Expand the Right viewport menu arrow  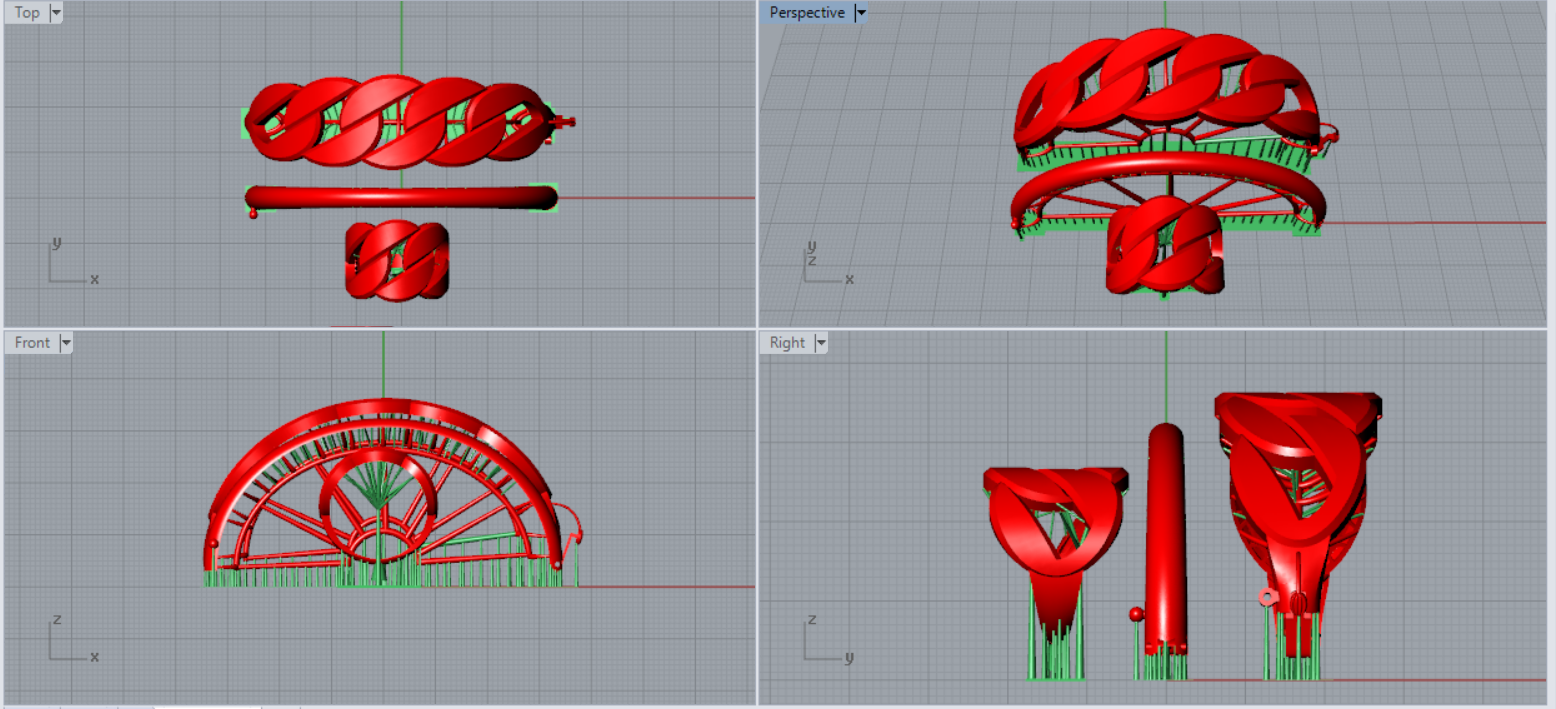(x=821, y=343)
